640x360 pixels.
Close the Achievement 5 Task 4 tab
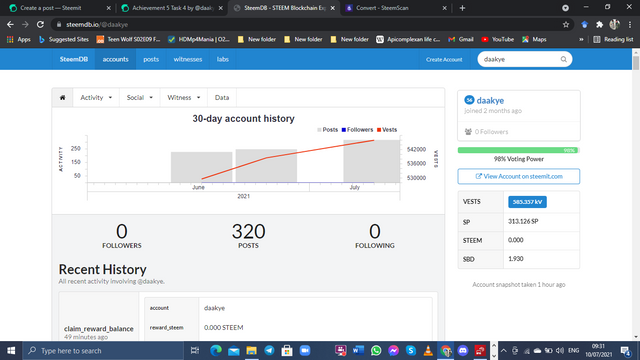point(221,8)
